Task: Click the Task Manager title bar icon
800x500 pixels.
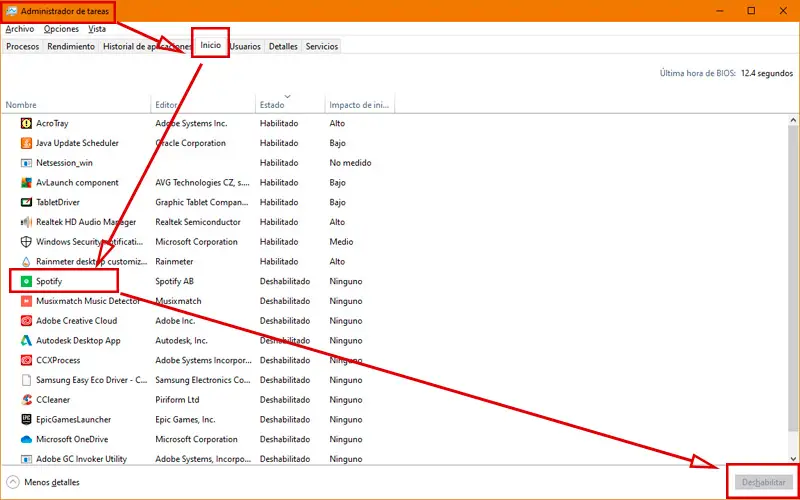Action: click(x=11, y=11)
